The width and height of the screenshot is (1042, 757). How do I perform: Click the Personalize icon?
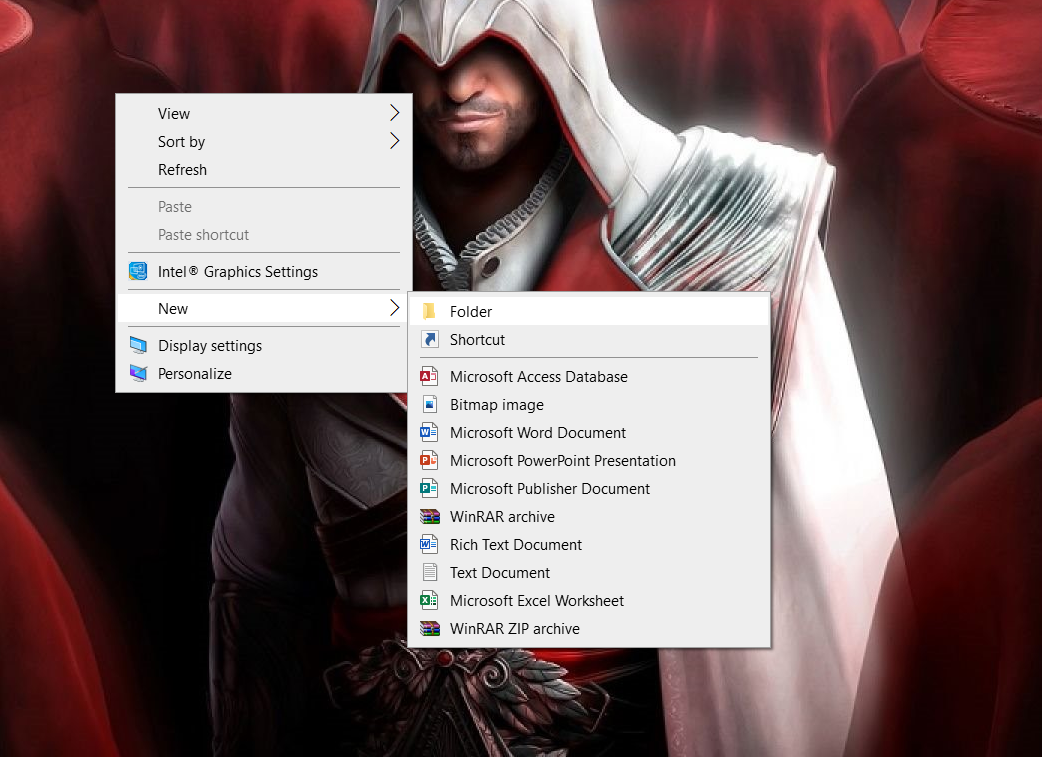point(138,374)
